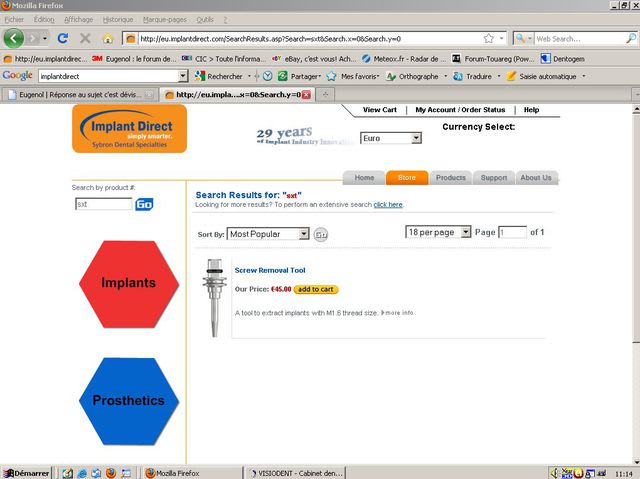This screenshot has width=640, height=479.
Task: Click the Screw Removal Tool product image
Action: pyautogui.click(x=213, y=299)
